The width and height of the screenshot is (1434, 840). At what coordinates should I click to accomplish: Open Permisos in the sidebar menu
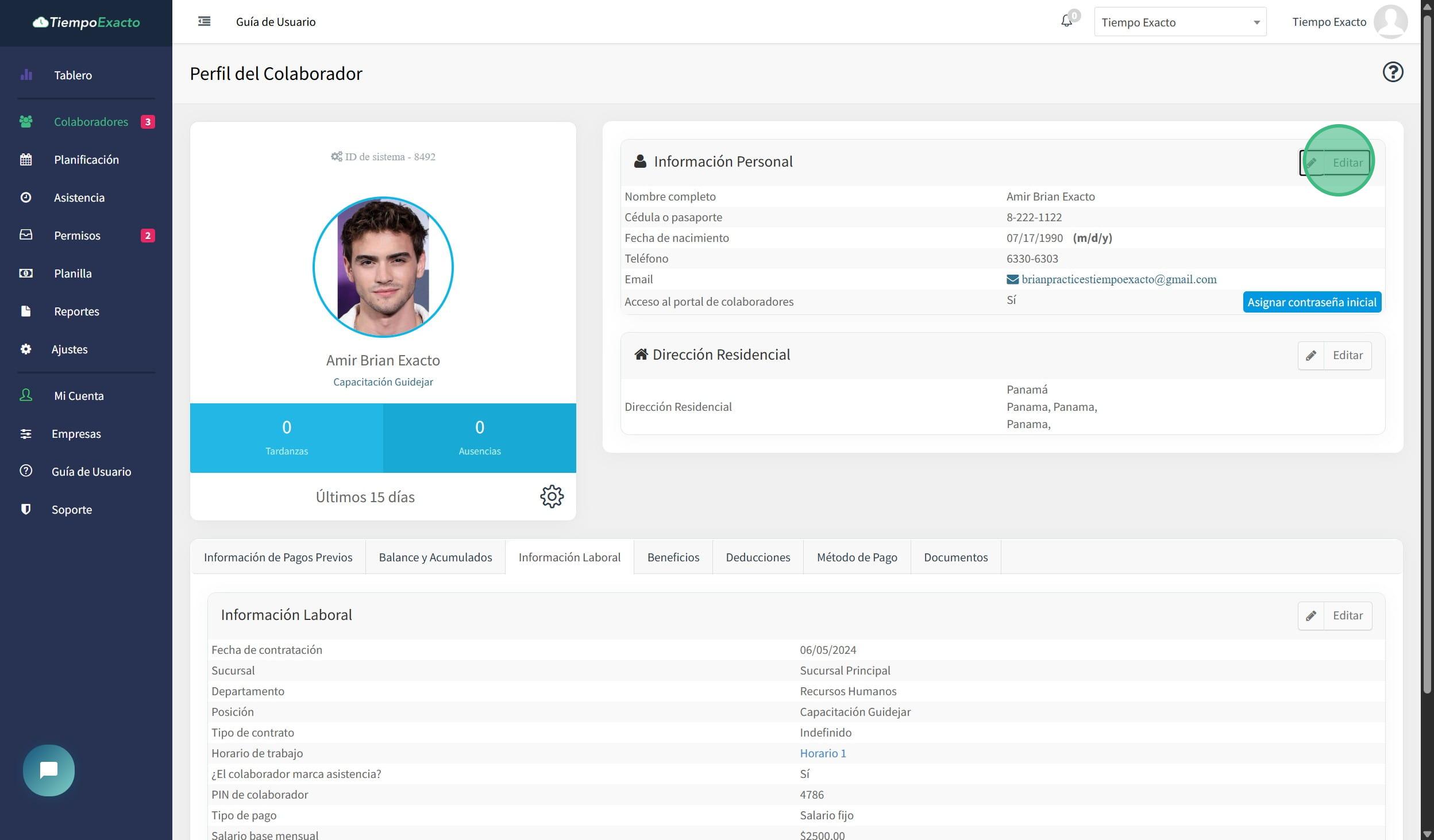click(x=77, y=236)
